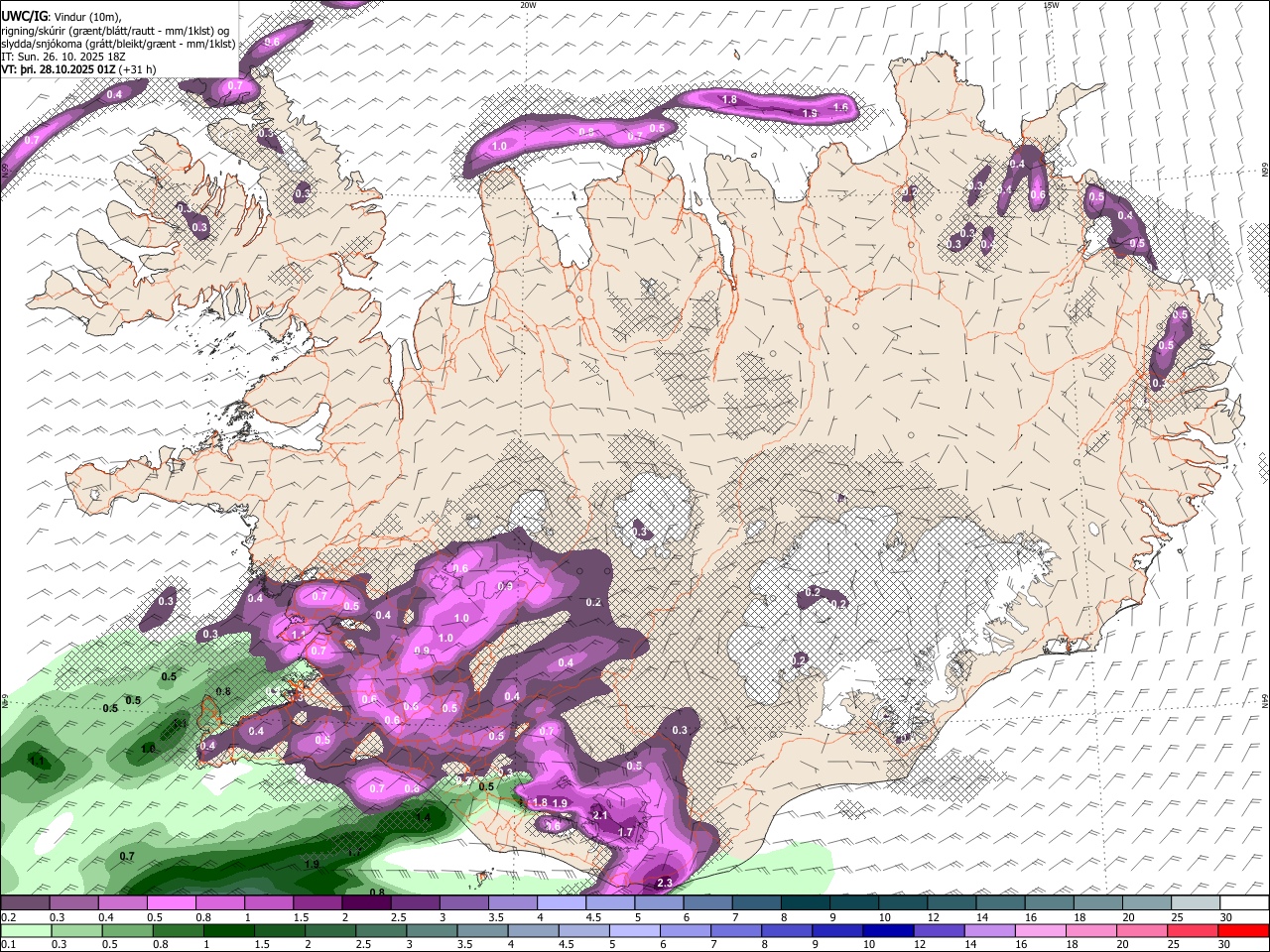Screen dimensions: 1270x952
Task: Click the 15W longitude label
Action: tap(1051, 5)
